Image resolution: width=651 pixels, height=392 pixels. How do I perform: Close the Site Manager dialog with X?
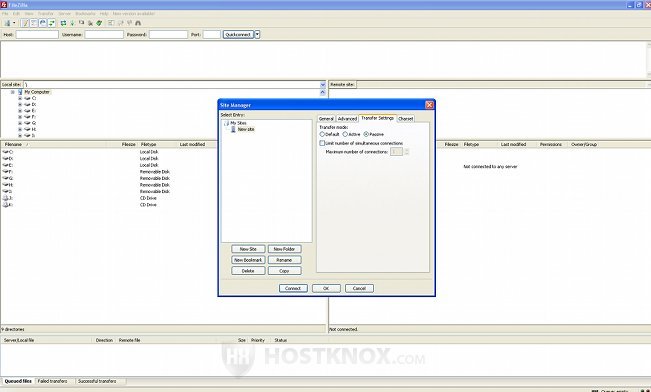(429, 105)
